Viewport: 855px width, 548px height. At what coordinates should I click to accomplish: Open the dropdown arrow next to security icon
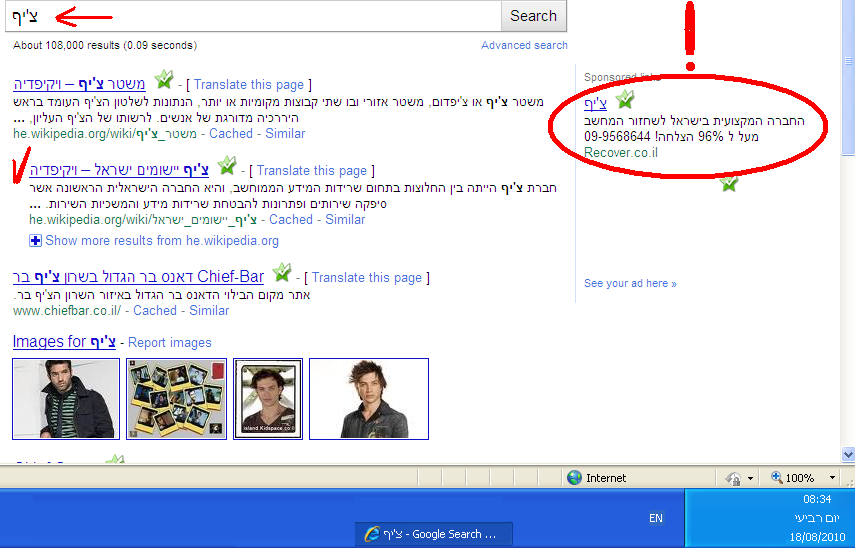coord(751,478)
